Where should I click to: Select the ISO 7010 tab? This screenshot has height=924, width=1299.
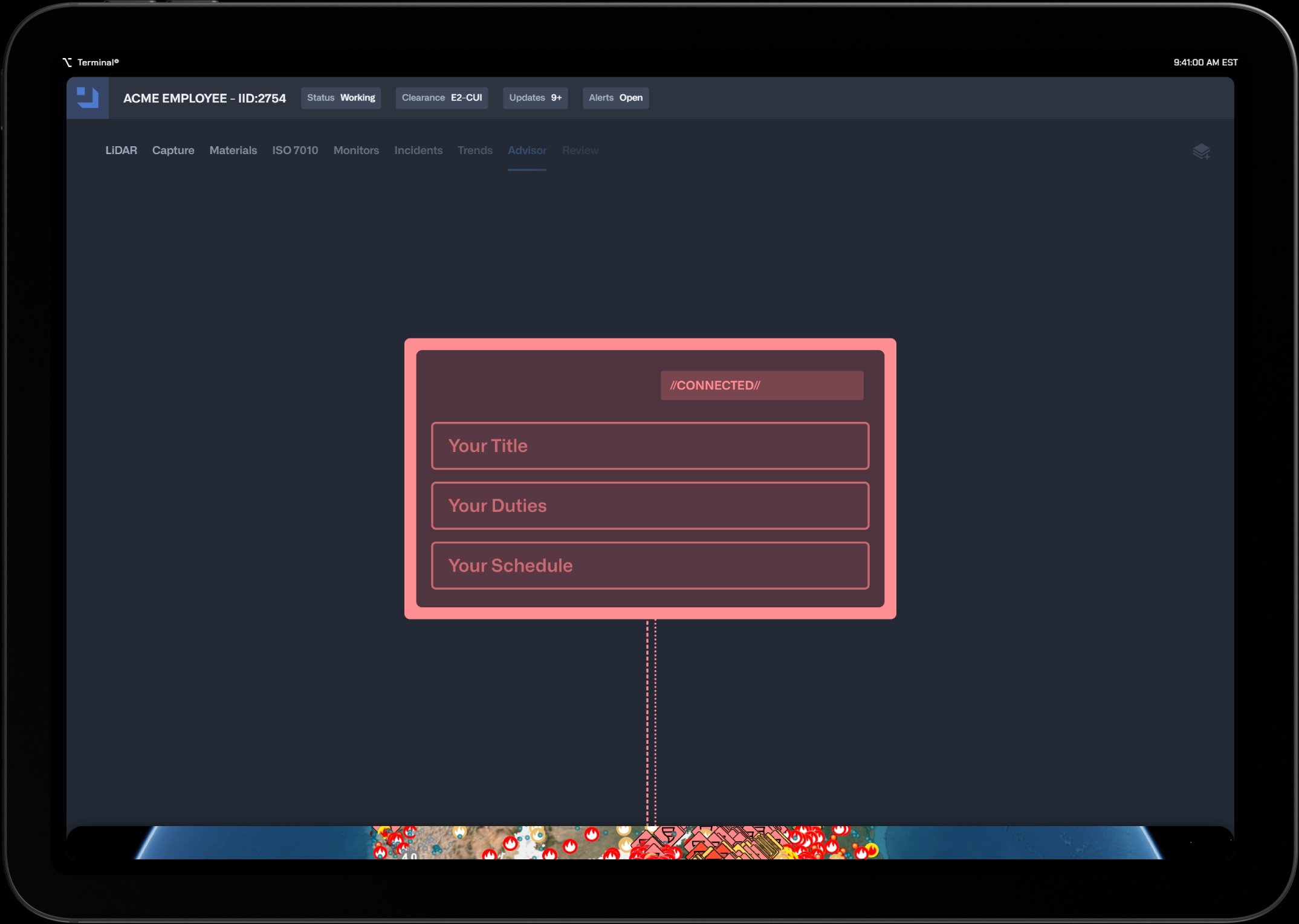[295, 150]
